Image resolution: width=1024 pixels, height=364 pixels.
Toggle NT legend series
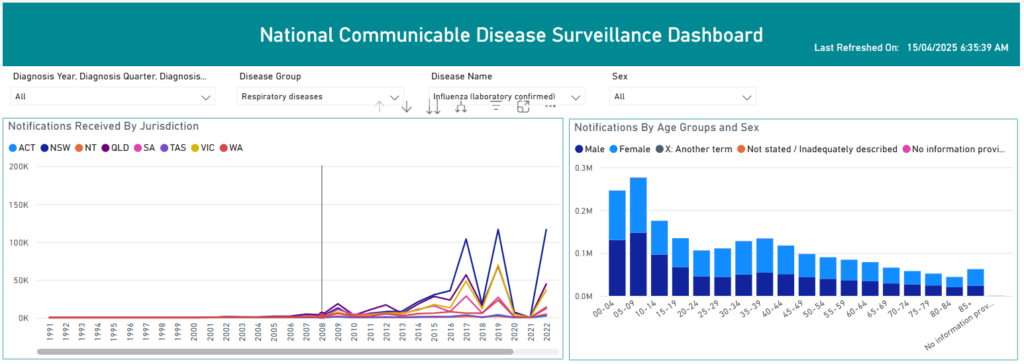point(86,148)
